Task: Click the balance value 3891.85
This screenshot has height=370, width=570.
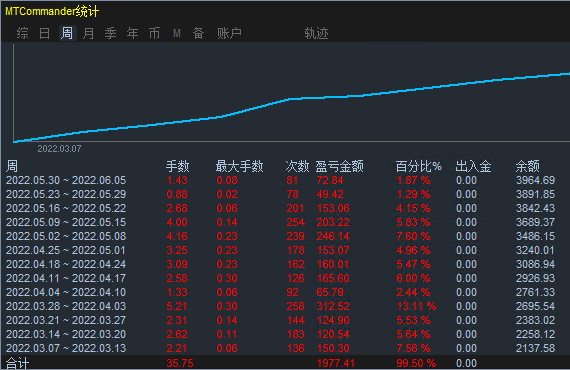Action: tap(535, 194)
